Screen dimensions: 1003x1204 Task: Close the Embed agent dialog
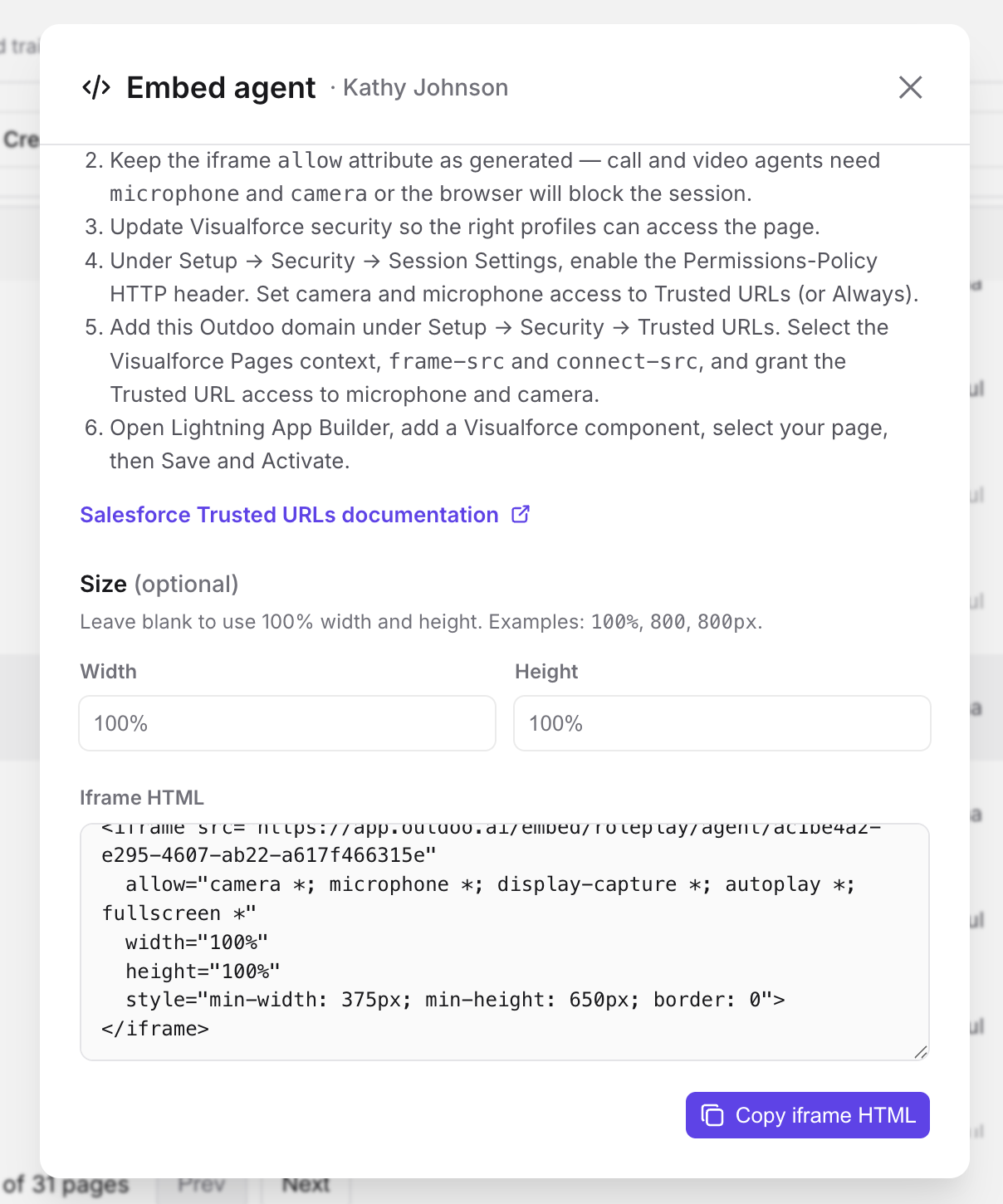coord(910,87)
